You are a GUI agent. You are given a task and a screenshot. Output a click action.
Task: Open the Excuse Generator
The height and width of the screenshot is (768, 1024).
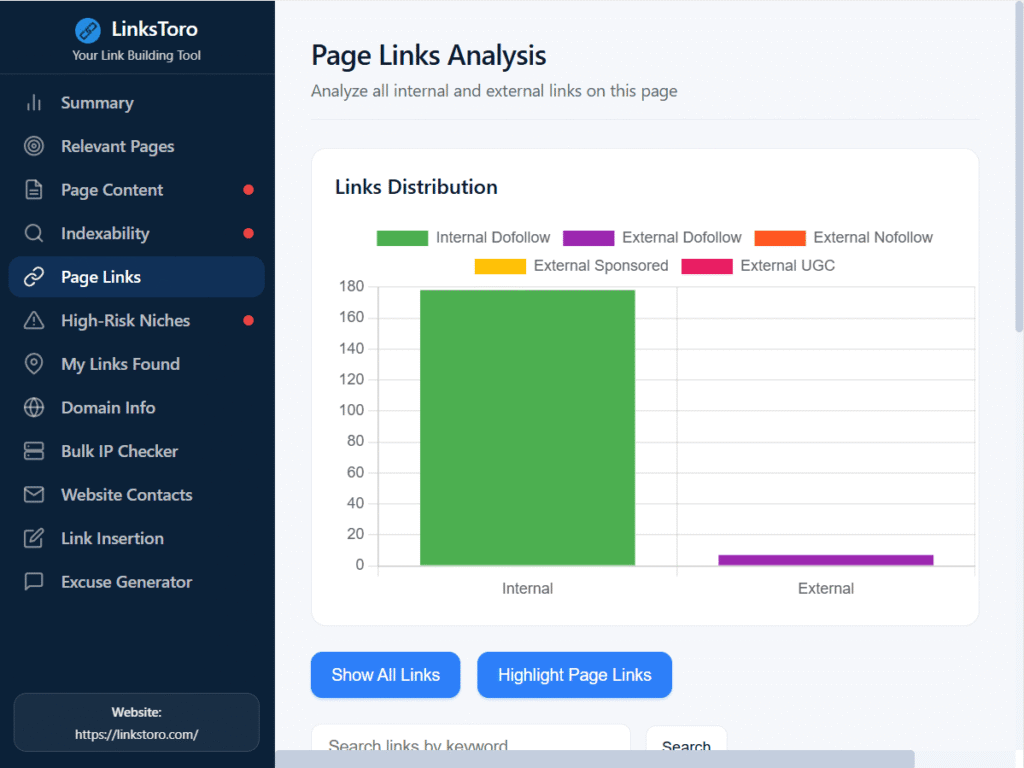[136, 582]
